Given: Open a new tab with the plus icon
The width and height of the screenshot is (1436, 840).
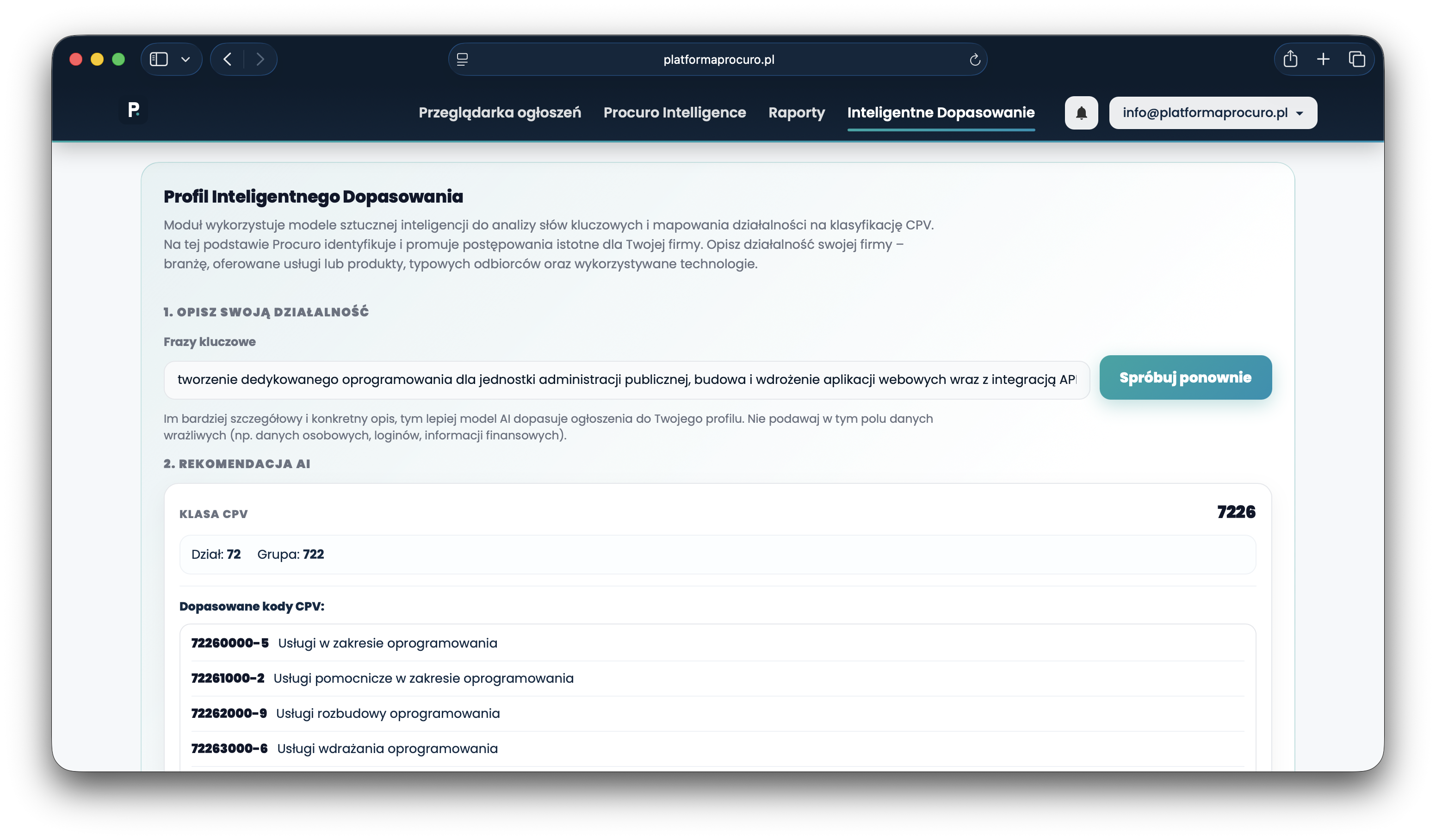Looking at the screenshot, I should coord(1323,59).
